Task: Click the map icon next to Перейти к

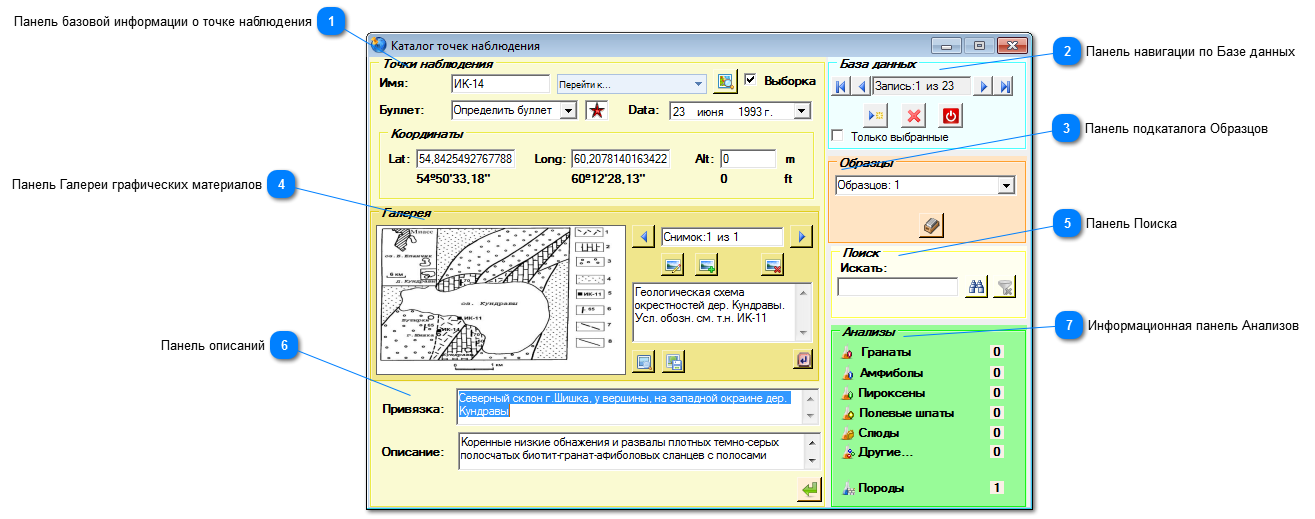Action: point(727,82)
